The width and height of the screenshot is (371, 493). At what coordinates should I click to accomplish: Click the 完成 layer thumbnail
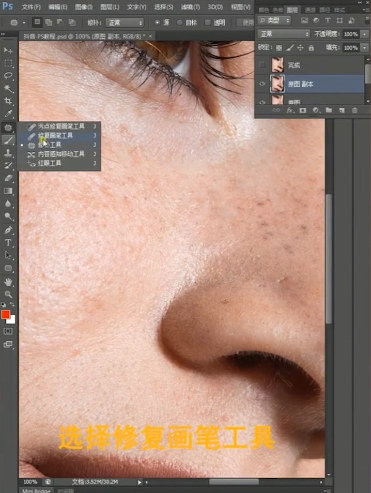[277, 65]
